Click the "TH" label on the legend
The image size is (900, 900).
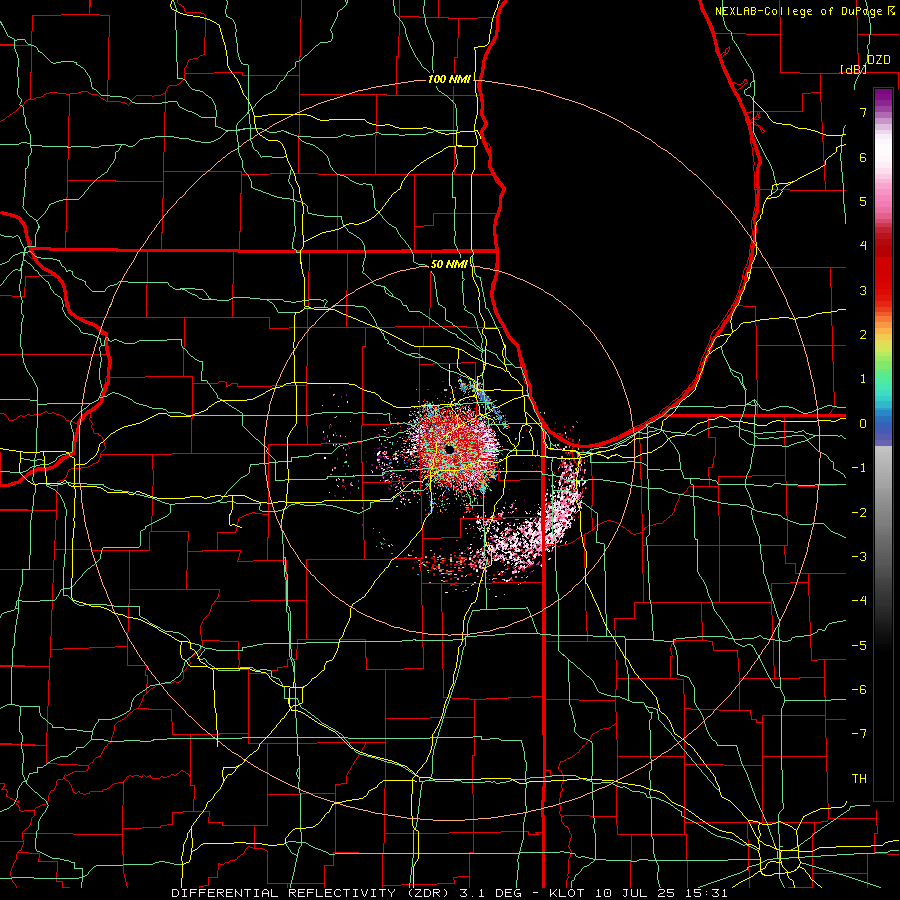pos(859,778)
